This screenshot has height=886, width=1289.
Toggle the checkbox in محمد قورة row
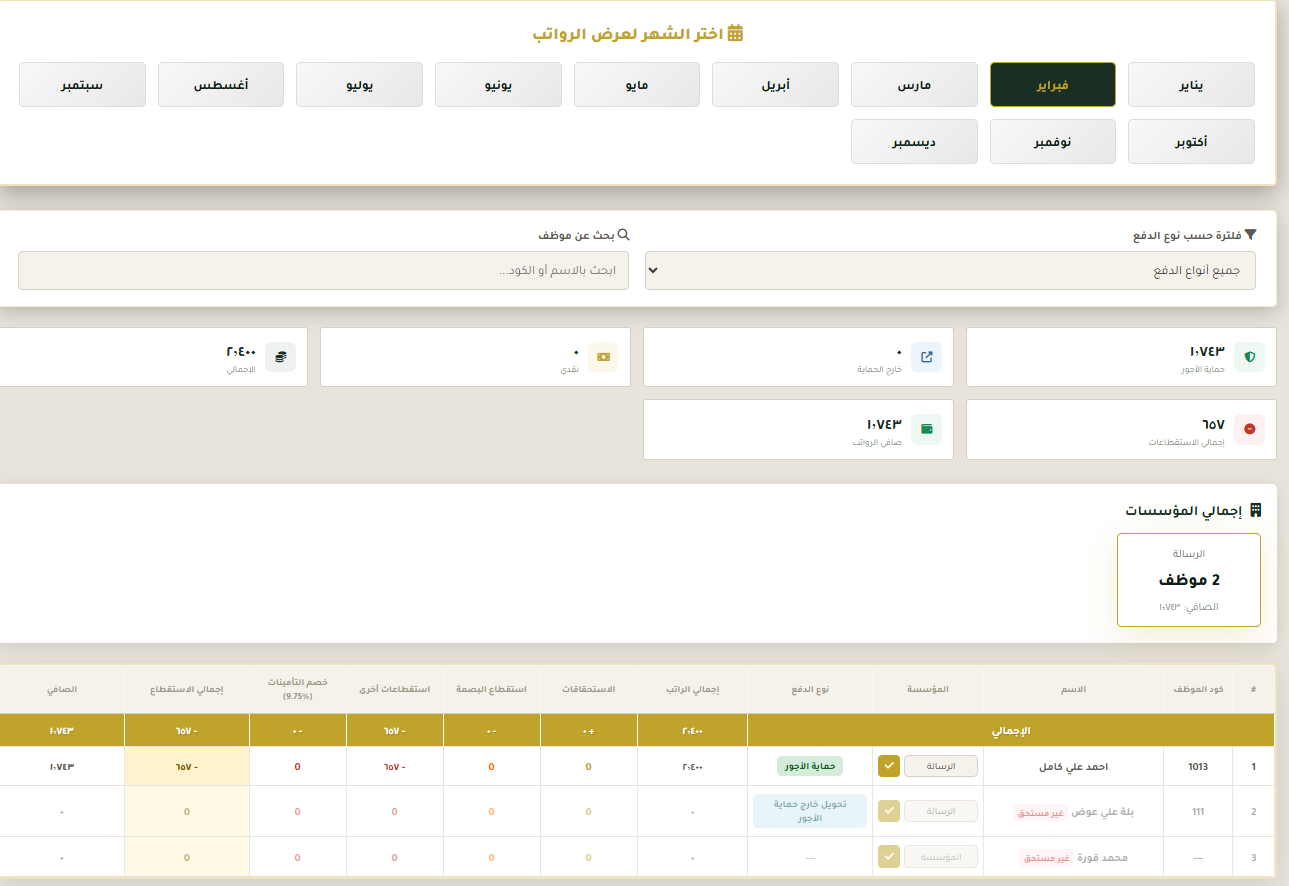click(x=888, y=857)
